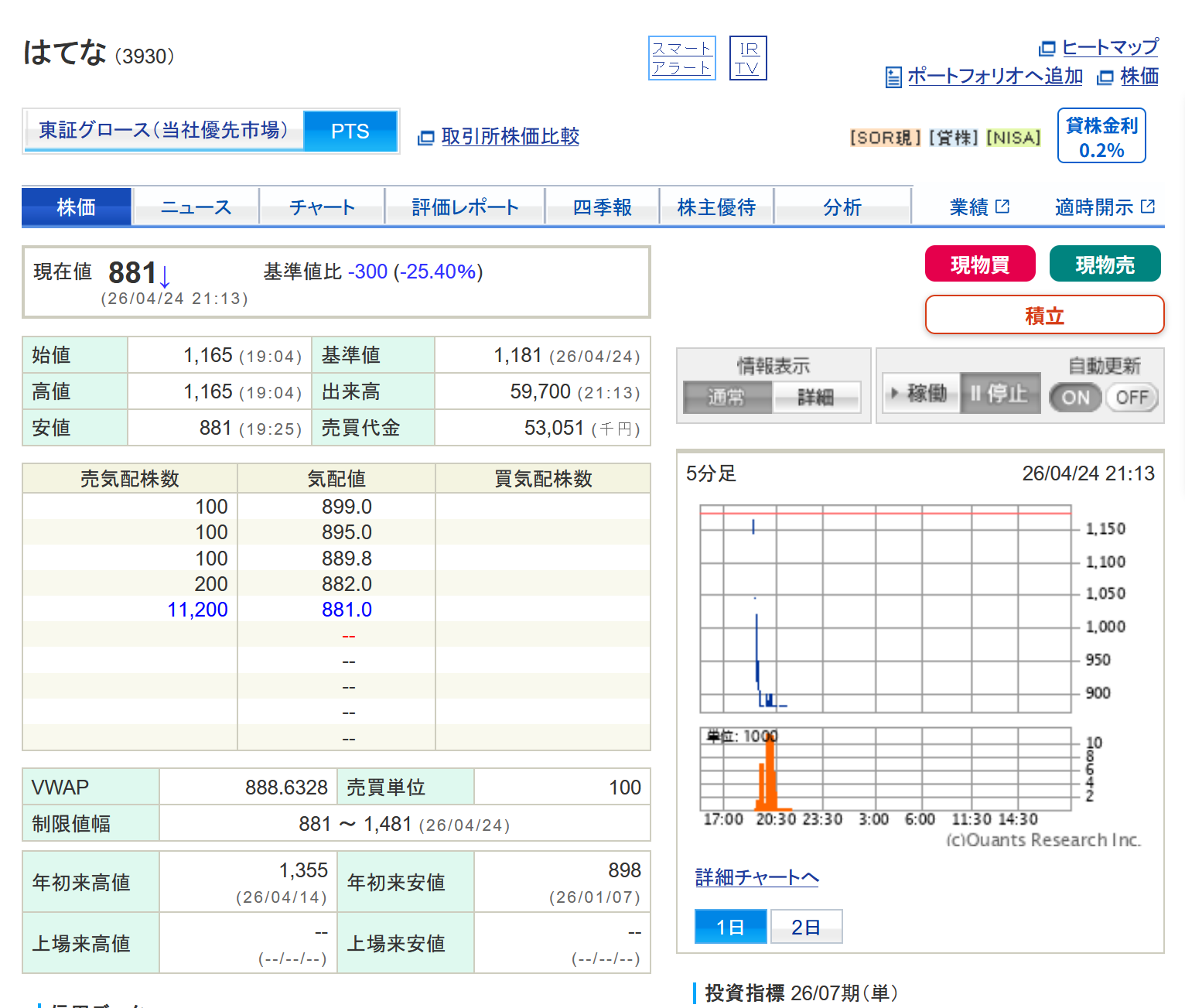Click the IR TV icon
Screen dimensions: 1185x1008
coord(748,58)
